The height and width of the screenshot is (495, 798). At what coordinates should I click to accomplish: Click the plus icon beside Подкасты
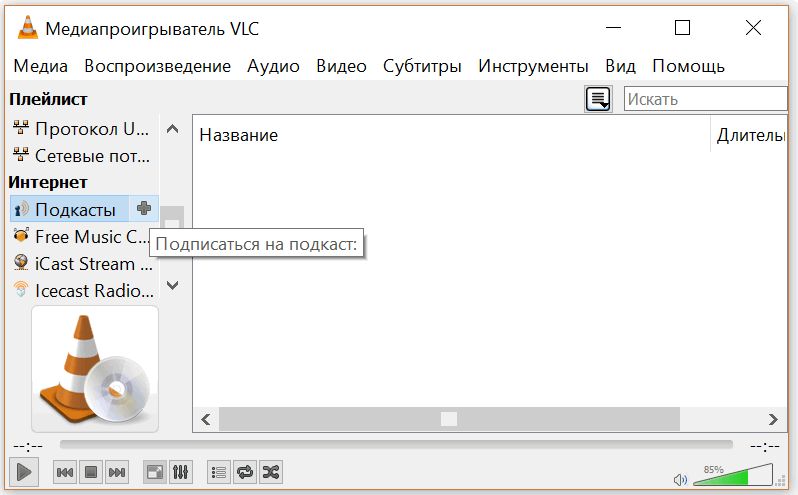[x=144, y=208]
